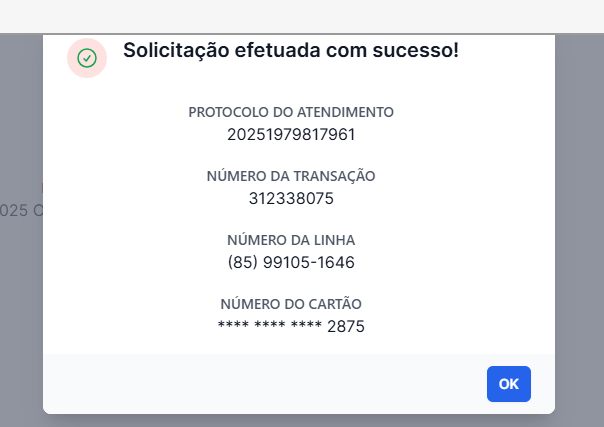Image resolution: width=604 pixels, height=427 pixels.
Task: Click the dimmed backdrop below the dialog
Action: point(300,420)
